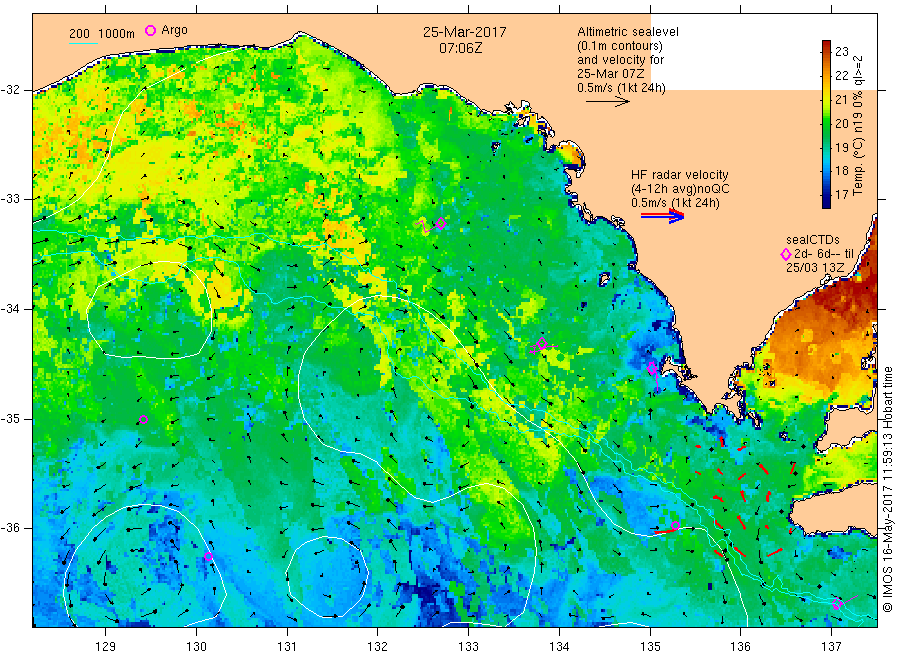900x660 pixels.
Task: Click the dark red top of temperature colour bar
Action: 826,46
